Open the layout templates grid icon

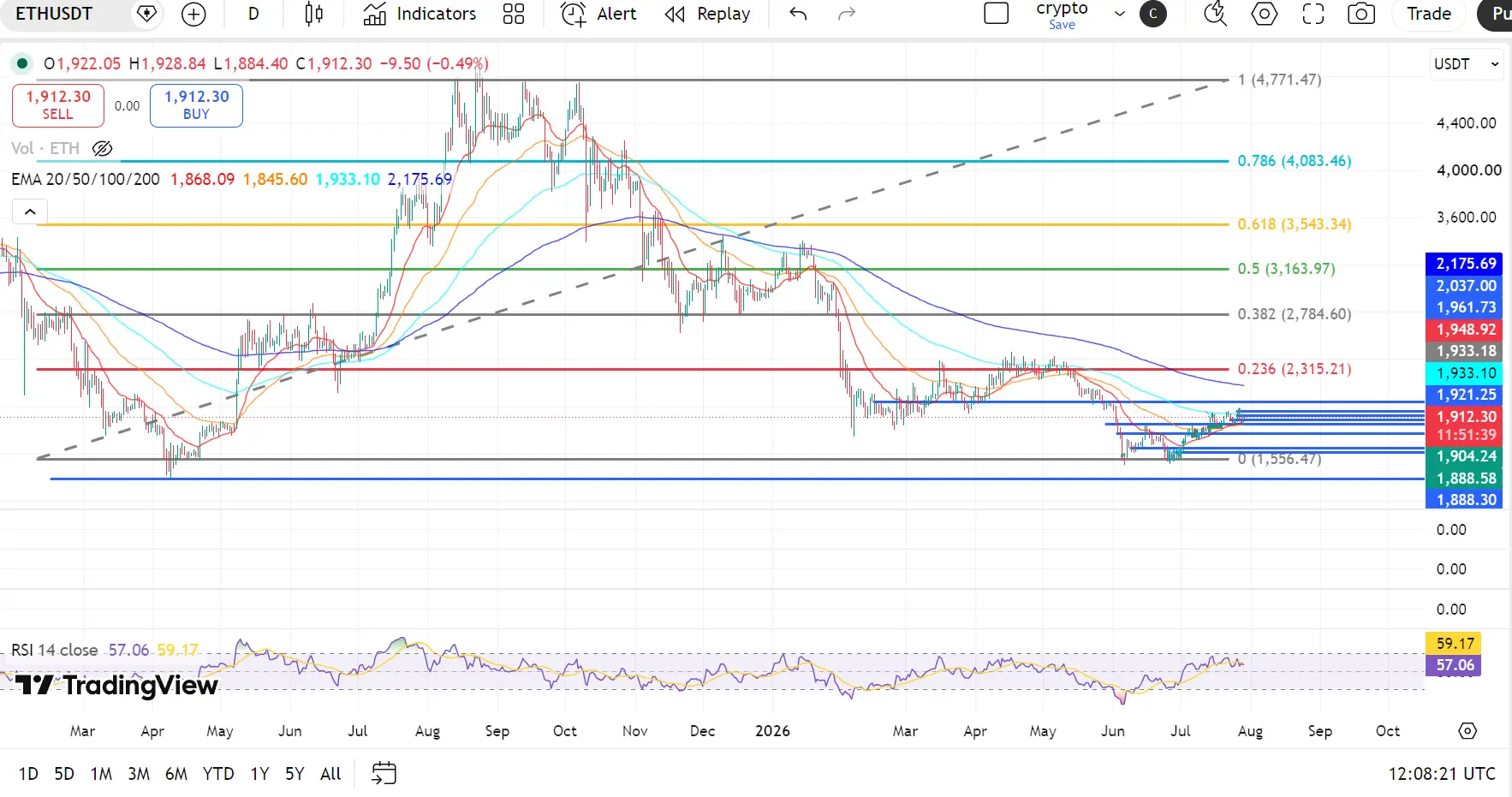[514, 14]
